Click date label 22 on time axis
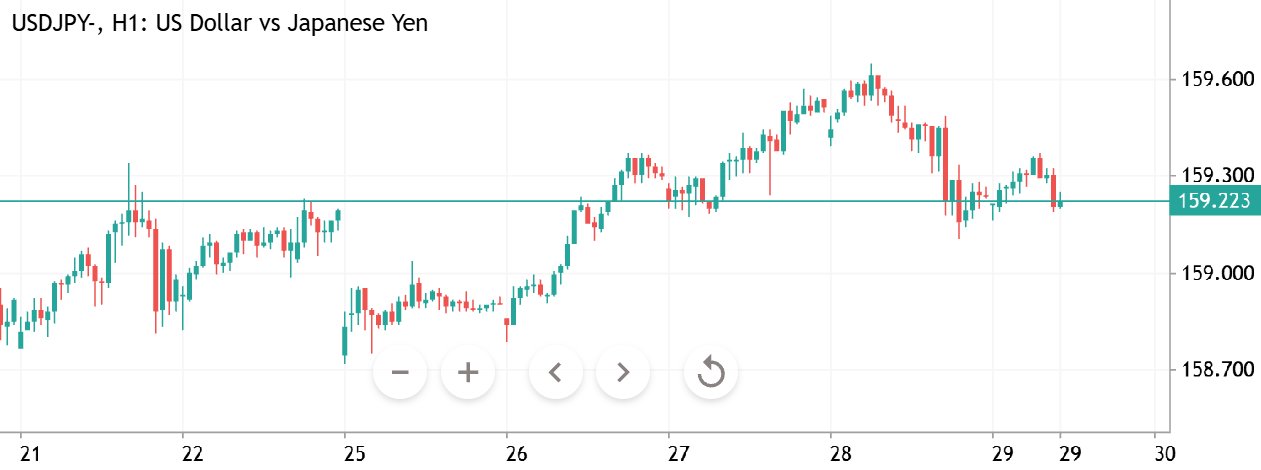Viewport: 1261px width, 470px height. pyautogui.click(x=193, y=454)
